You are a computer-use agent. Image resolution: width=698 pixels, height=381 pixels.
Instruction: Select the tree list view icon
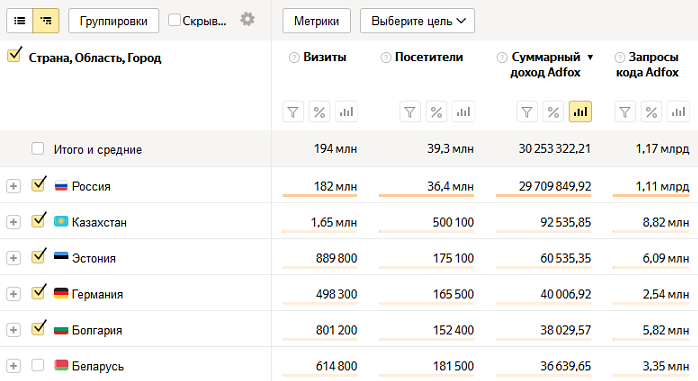pos(46,20)
